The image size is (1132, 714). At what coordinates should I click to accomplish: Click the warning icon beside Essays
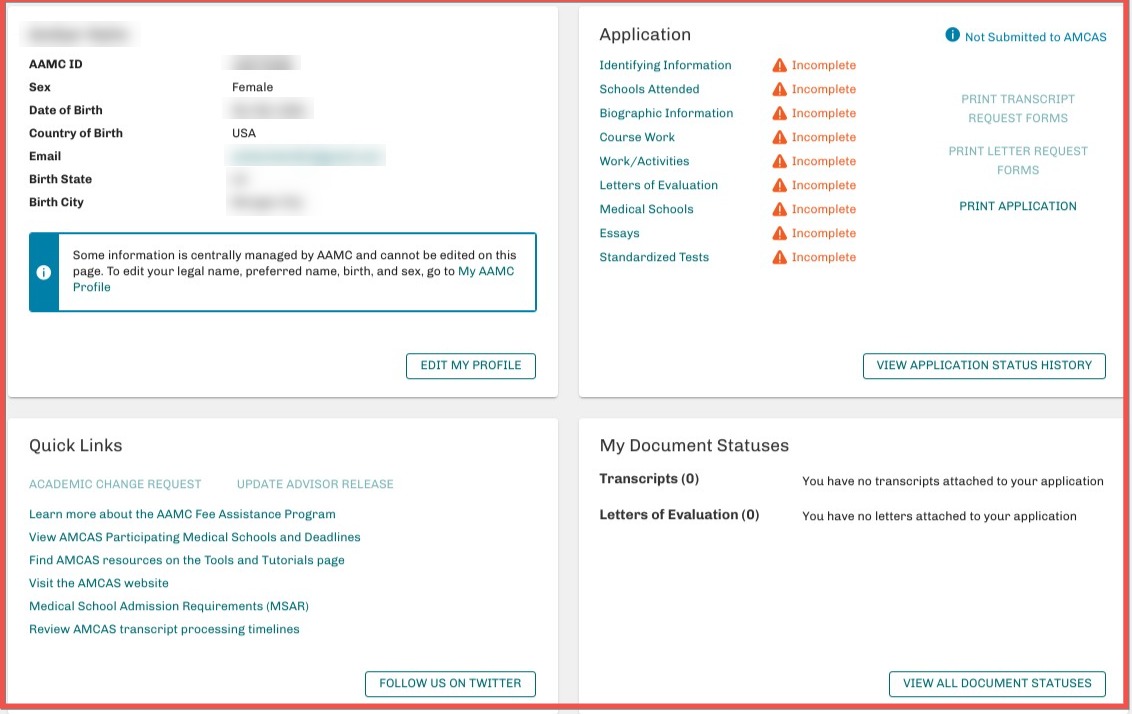pyautogui.click(x=780, y=233)
